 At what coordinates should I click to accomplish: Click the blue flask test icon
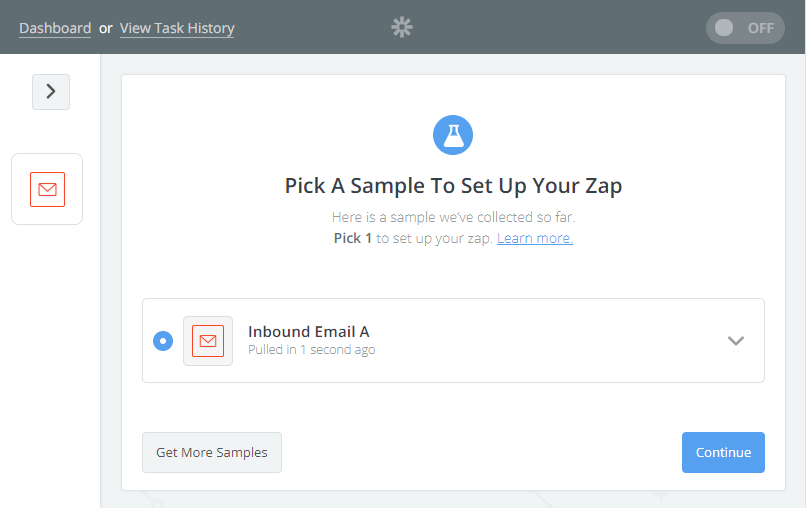[x=453, y=135]
